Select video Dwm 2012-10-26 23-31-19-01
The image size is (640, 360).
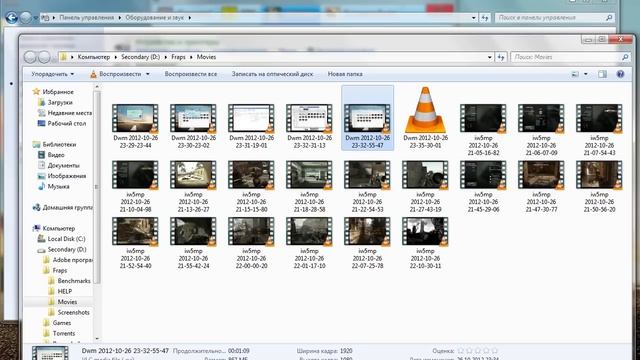point(251,125)
